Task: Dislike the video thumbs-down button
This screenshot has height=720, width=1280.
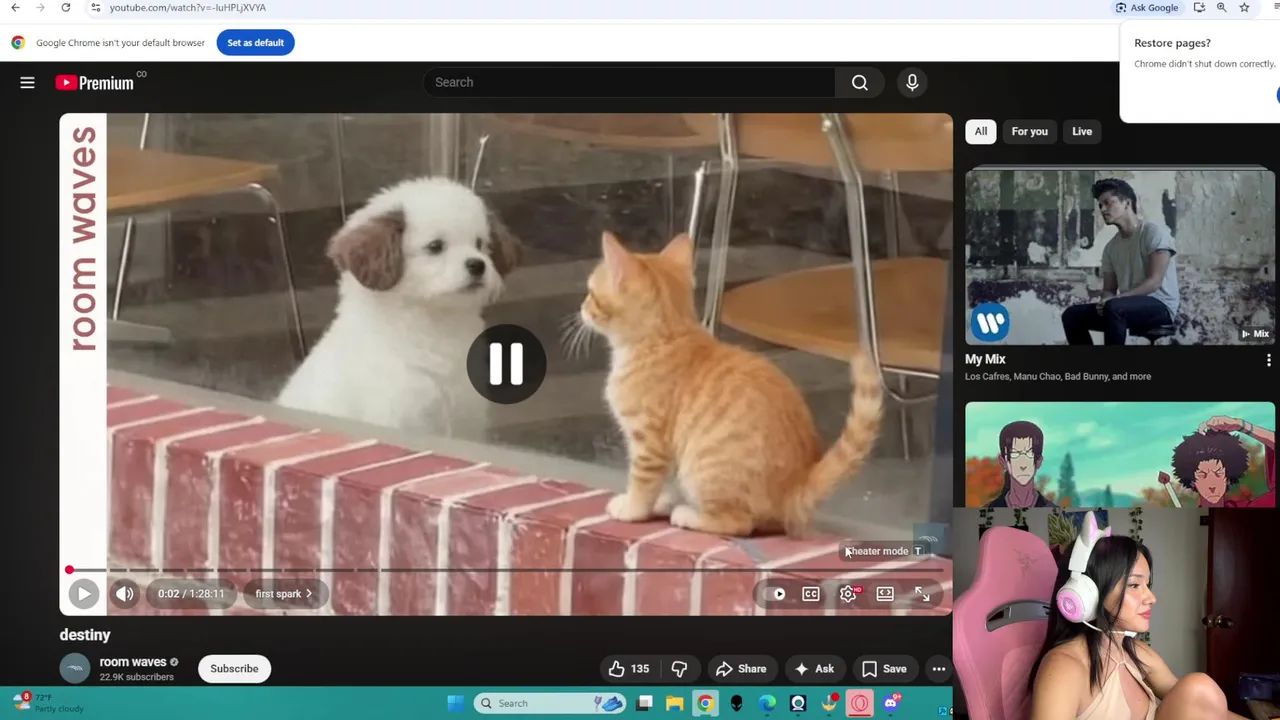Action: (679, 669)
